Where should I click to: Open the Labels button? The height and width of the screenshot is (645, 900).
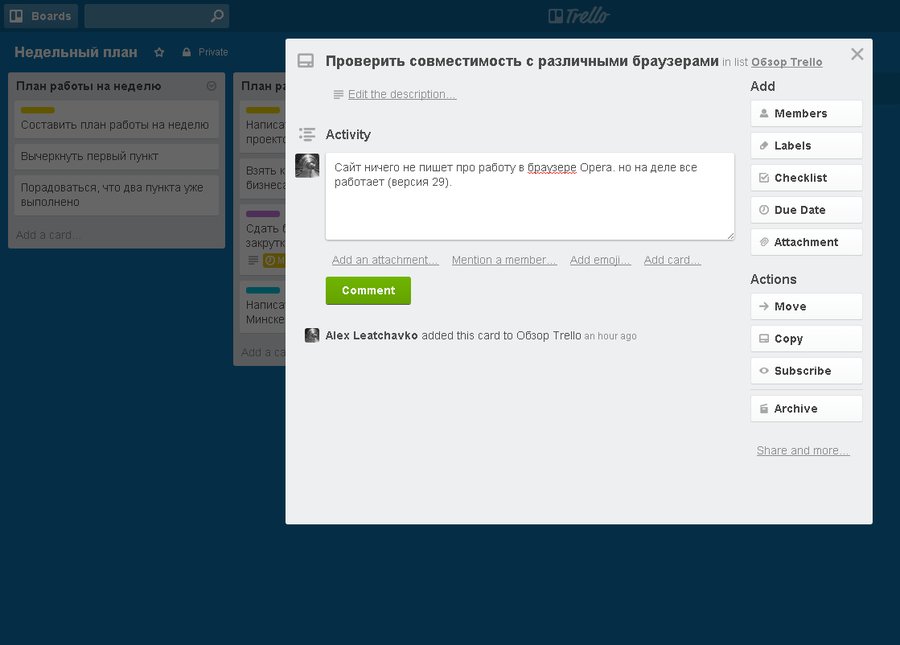(806, 146)
